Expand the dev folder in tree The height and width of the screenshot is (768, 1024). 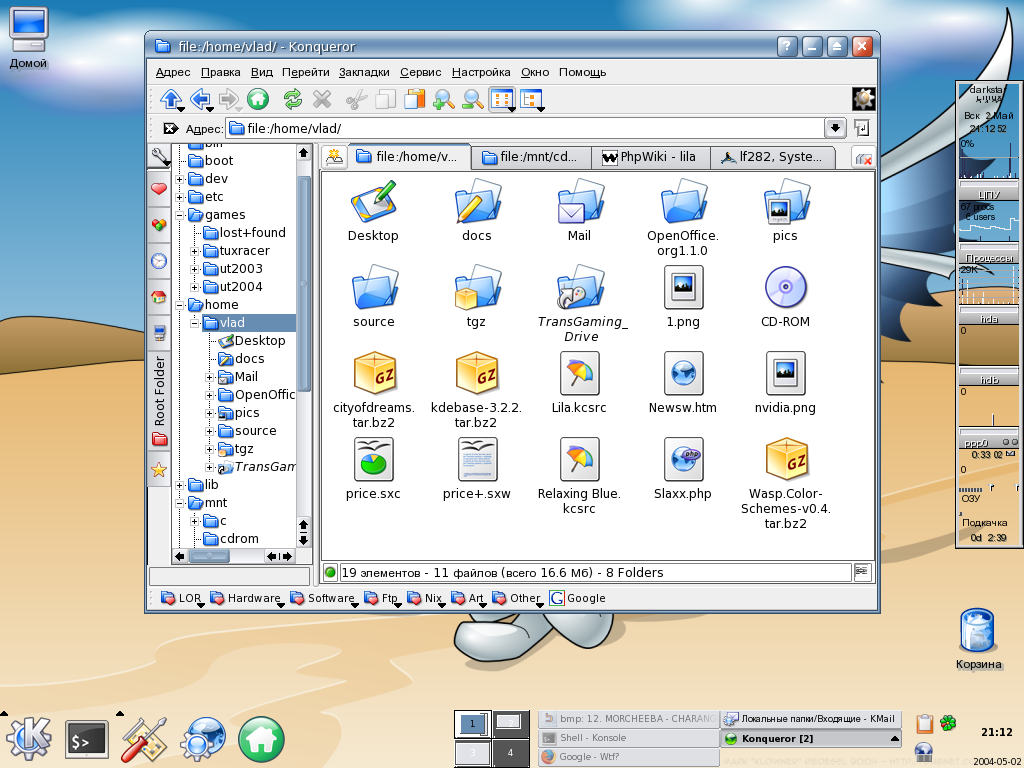tap(180, 179)
